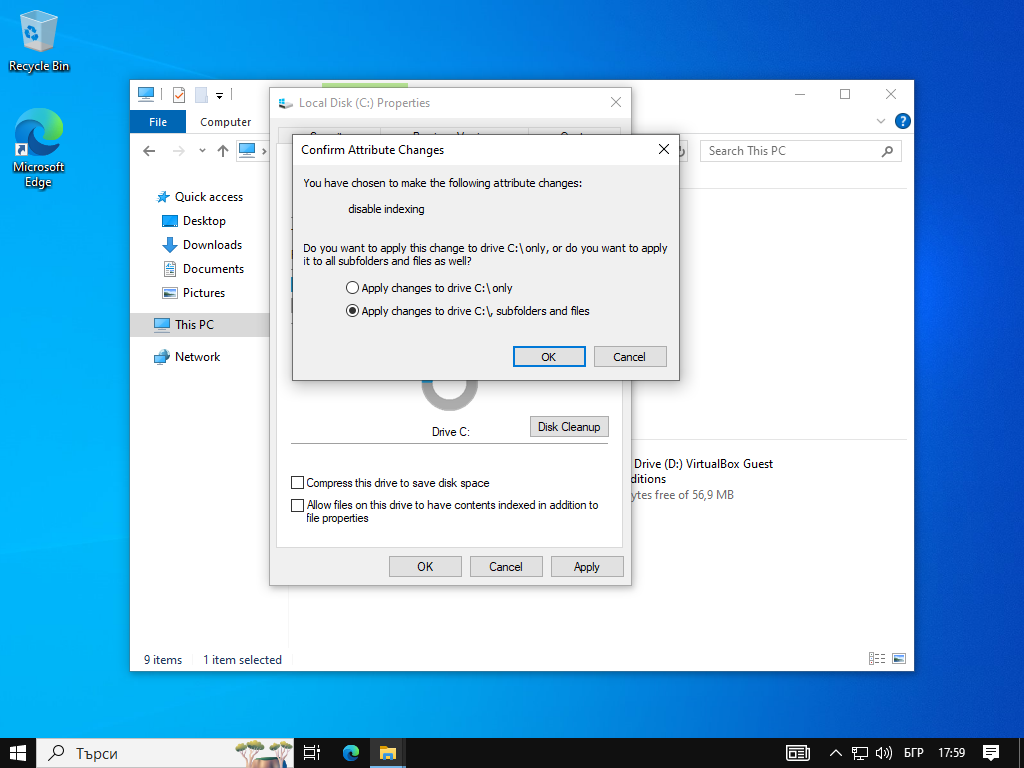Expand the ribbon with the chevron arrow
Viewport: 1024px width, 768px height.
[x=881, y=121]
